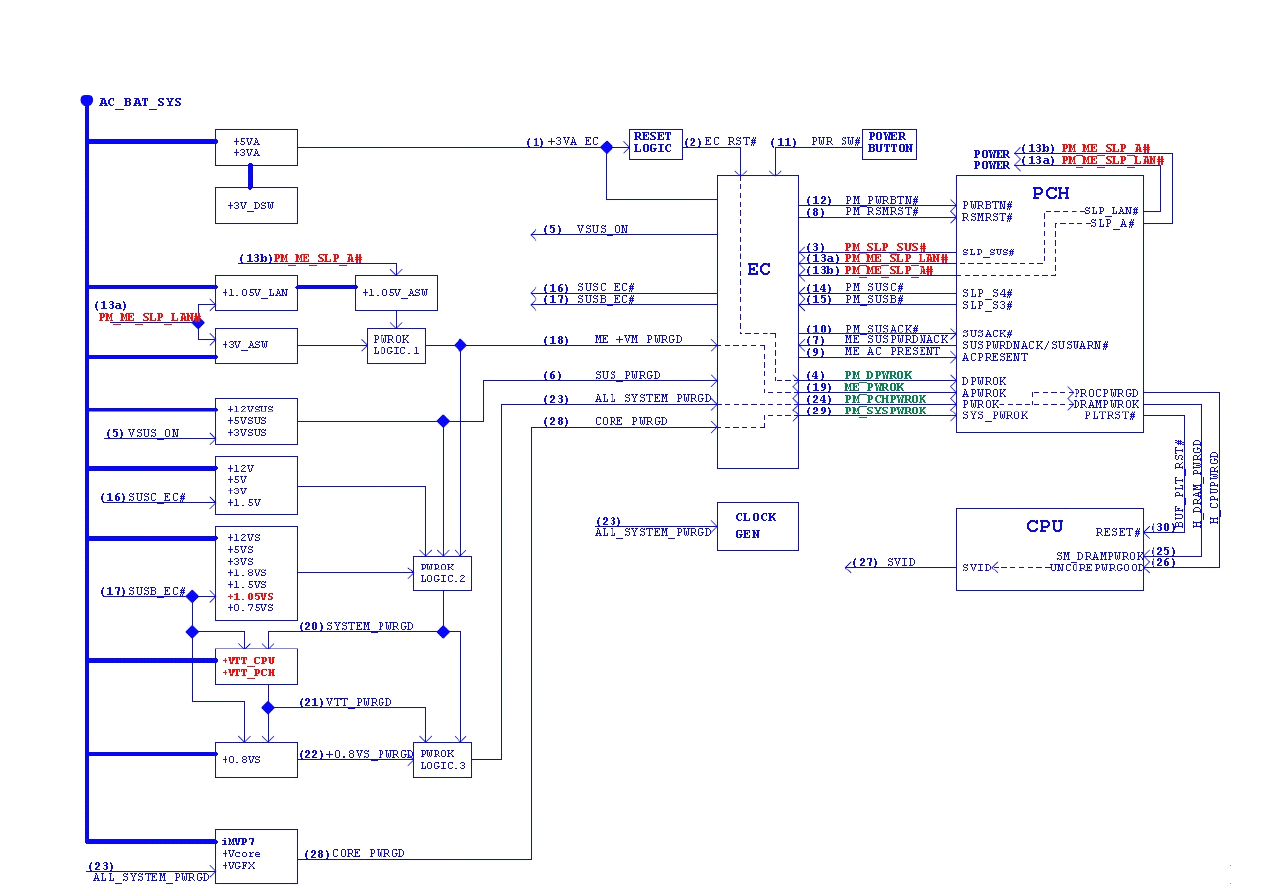Click the +VTT_CPU / +VTT_PCH block
This screenshot has height=893, width=1263.
tap(256, 667)
